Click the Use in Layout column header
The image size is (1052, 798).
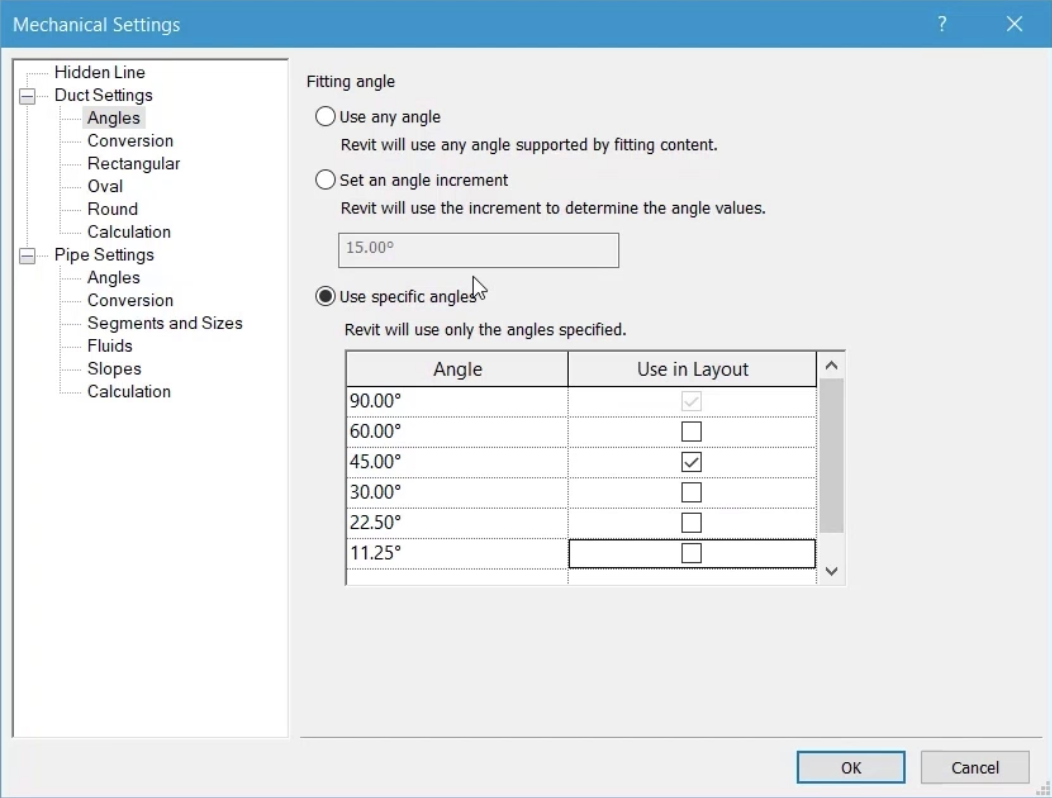(x=692, y=369)
